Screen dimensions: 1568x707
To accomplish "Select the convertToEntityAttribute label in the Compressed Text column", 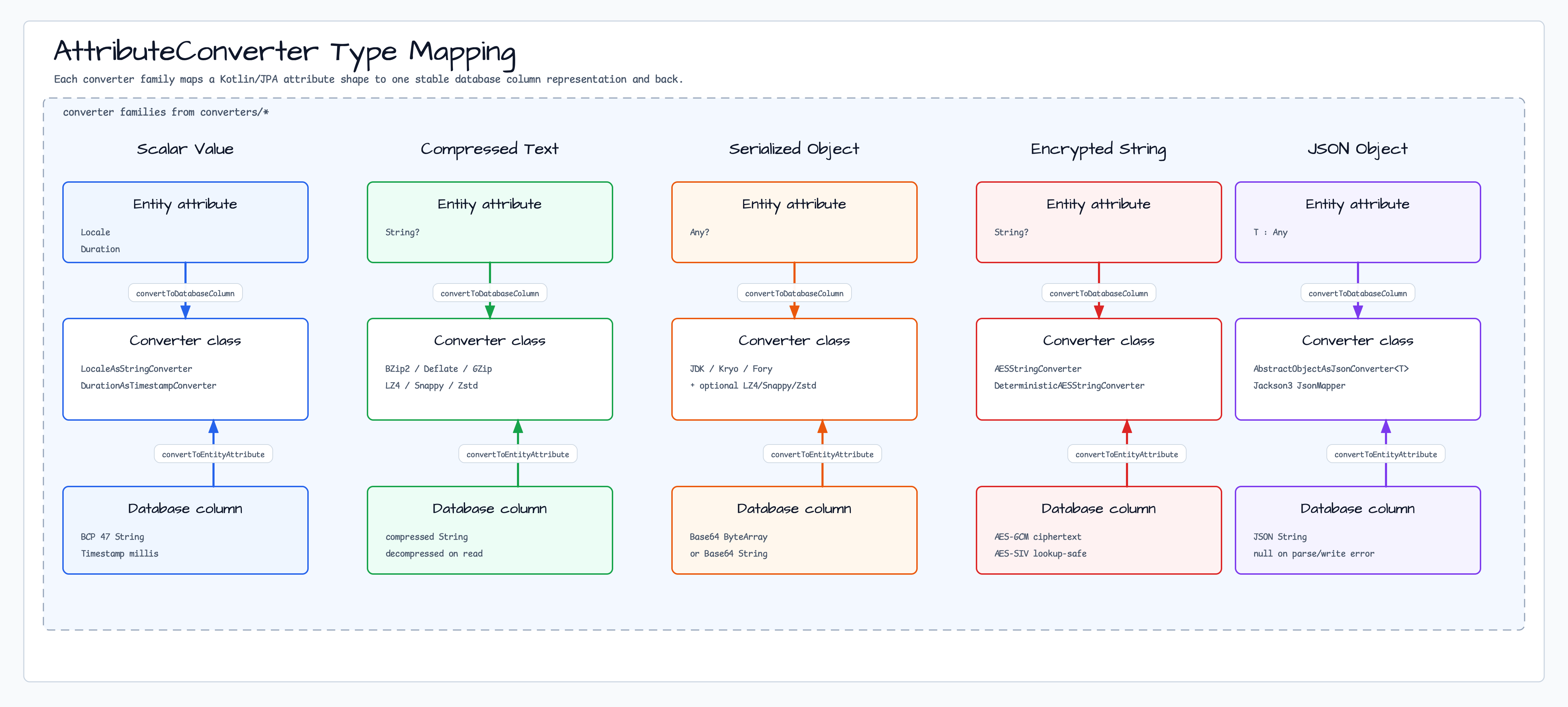I will click(517, 454).
